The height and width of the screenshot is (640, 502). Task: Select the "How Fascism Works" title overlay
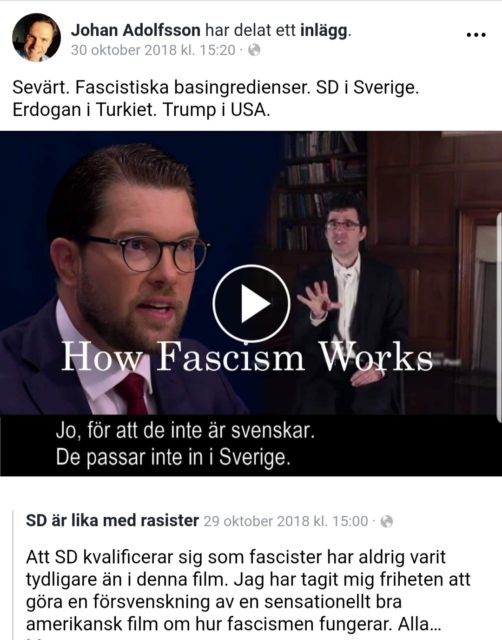pyautogui.click(x=247, y=357)
